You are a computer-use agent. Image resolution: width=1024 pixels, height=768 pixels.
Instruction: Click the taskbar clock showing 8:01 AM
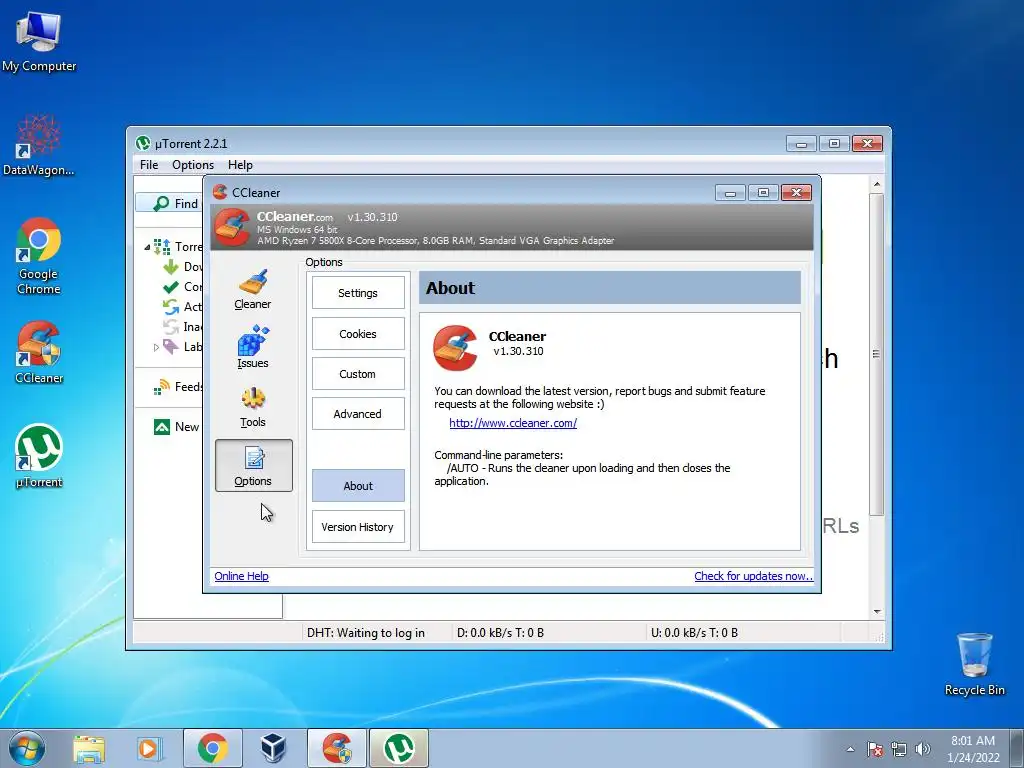pos(973,749)
